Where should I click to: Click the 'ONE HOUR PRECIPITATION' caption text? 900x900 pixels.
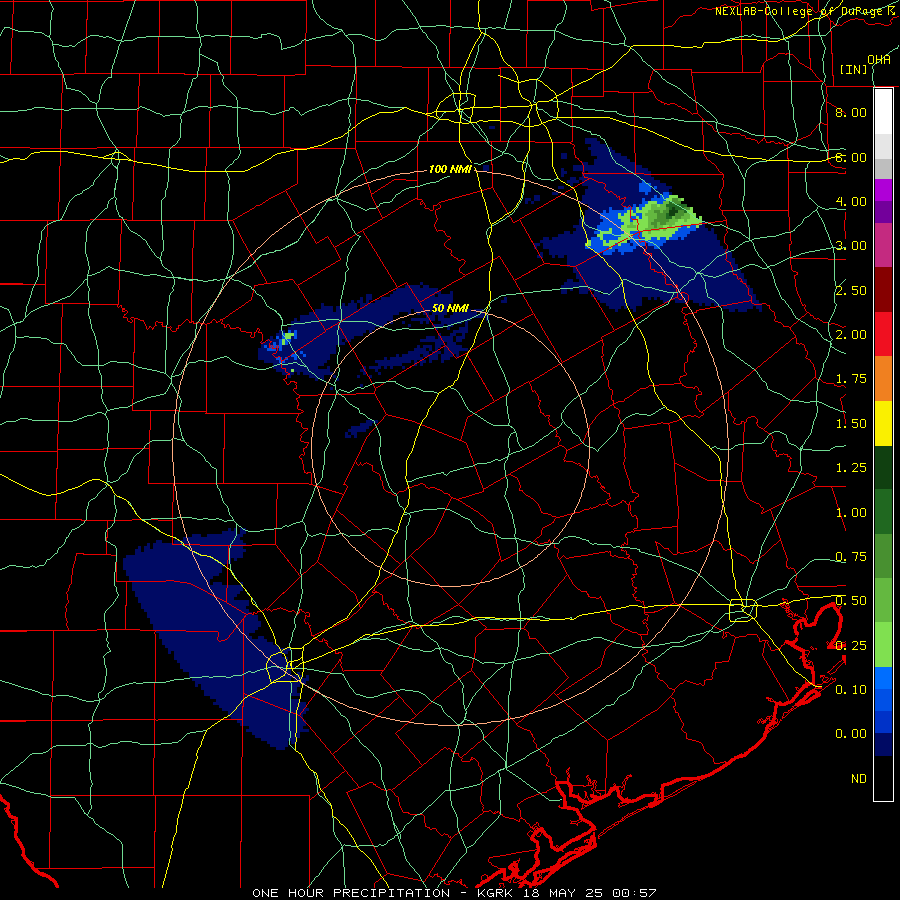tap(351, 893)
